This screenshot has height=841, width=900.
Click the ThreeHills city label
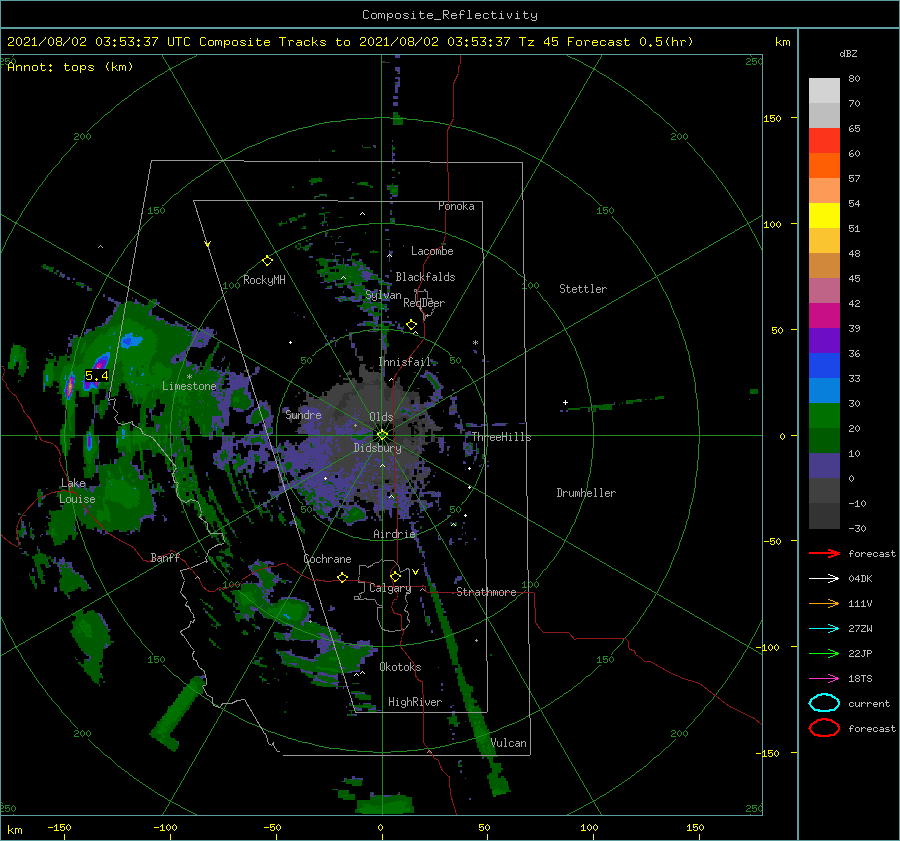[x=502, y=437]
